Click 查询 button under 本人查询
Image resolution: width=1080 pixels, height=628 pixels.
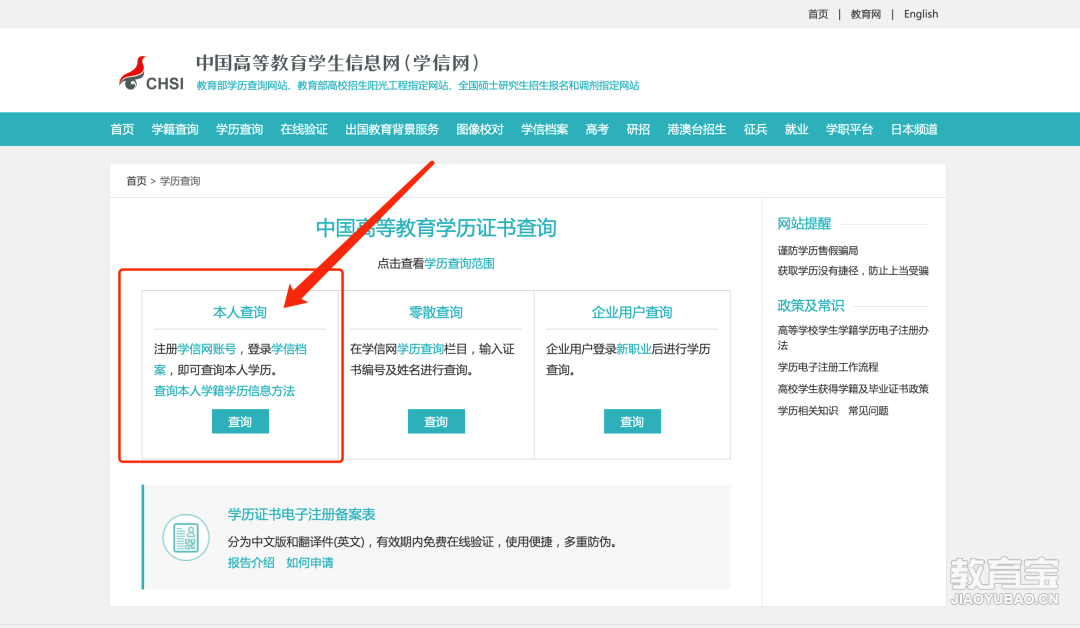(x=240, y=421)
